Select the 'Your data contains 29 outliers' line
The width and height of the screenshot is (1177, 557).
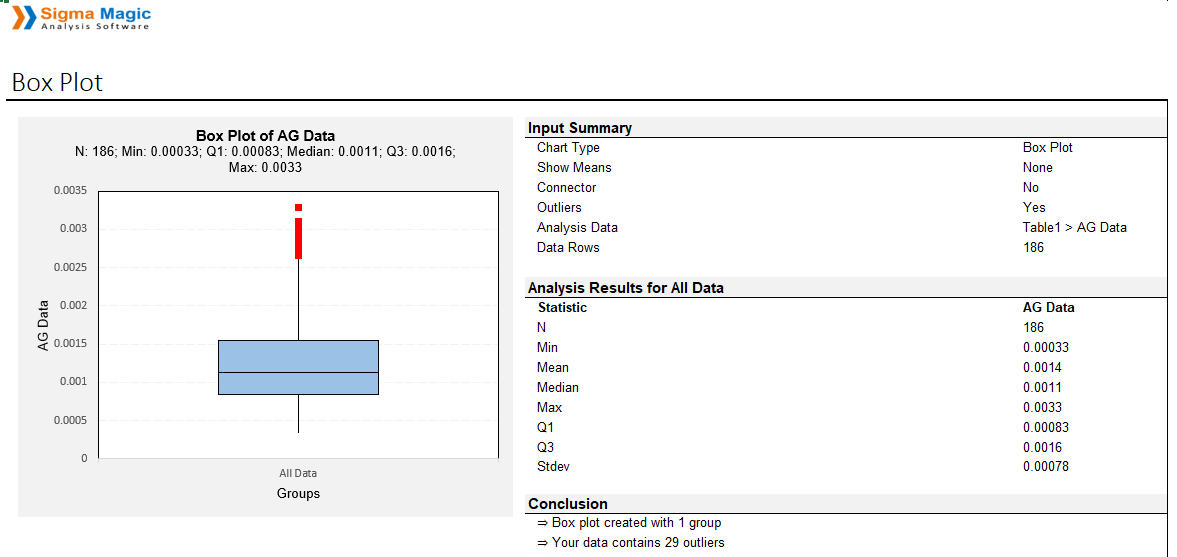tap(637, 542)
